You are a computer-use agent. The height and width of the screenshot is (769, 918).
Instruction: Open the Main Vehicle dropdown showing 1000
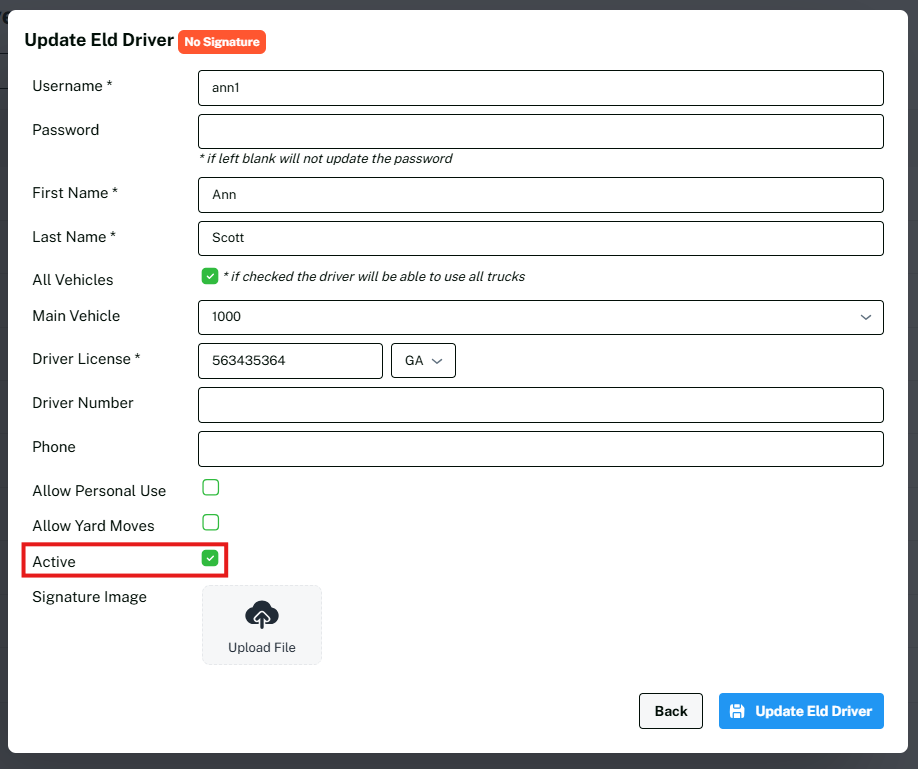[x=540, y=317]
